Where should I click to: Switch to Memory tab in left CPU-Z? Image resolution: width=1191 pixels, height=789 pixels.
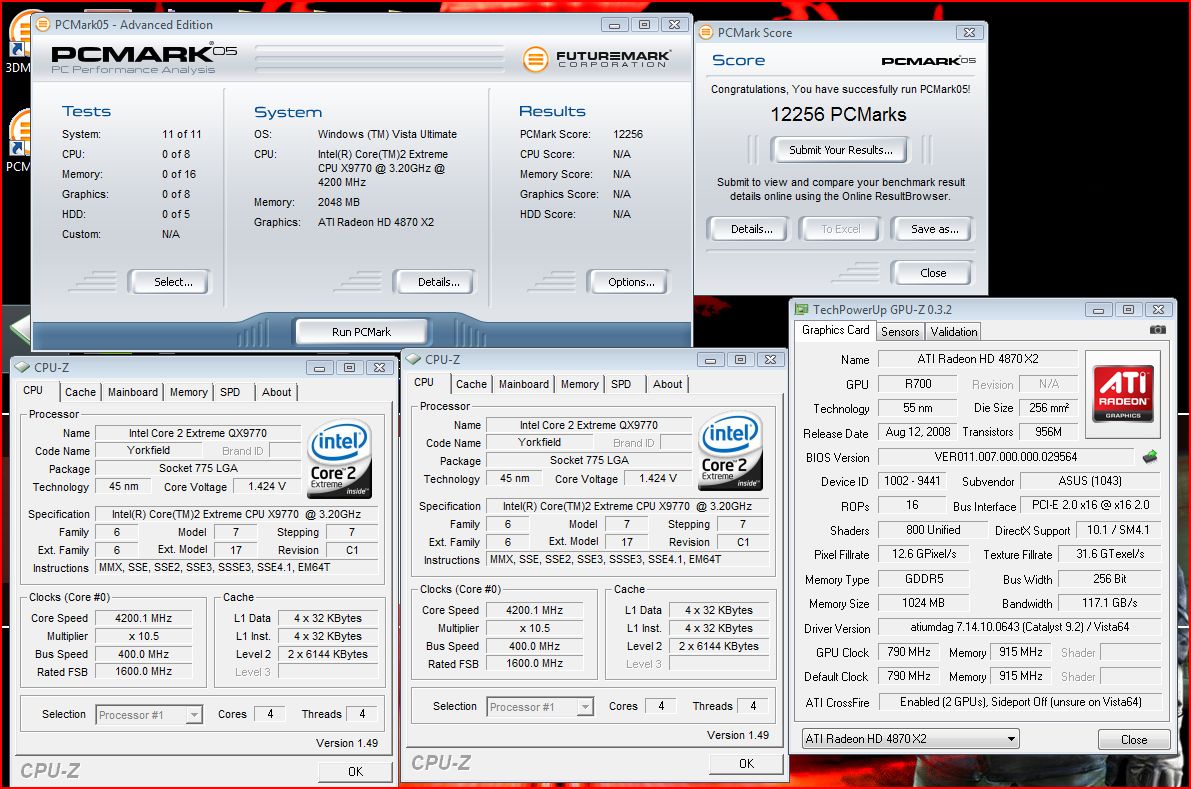(188, 392)
